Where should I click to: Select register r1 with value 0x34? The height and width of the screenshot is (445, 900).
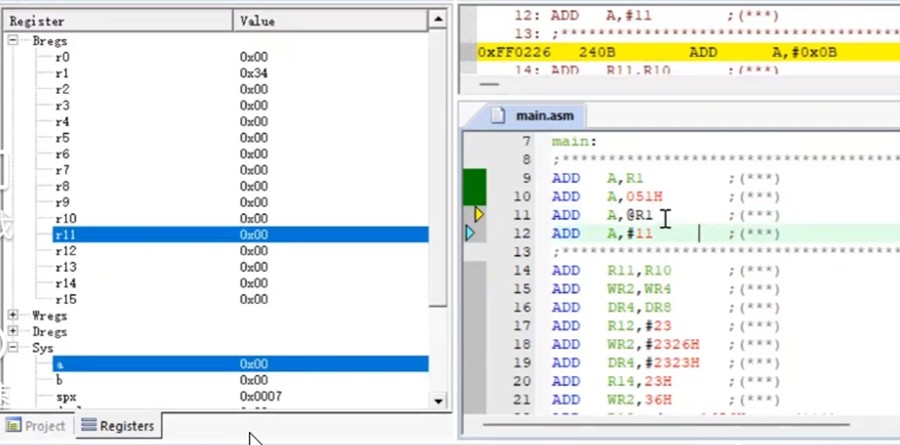[x=62, y=73]
